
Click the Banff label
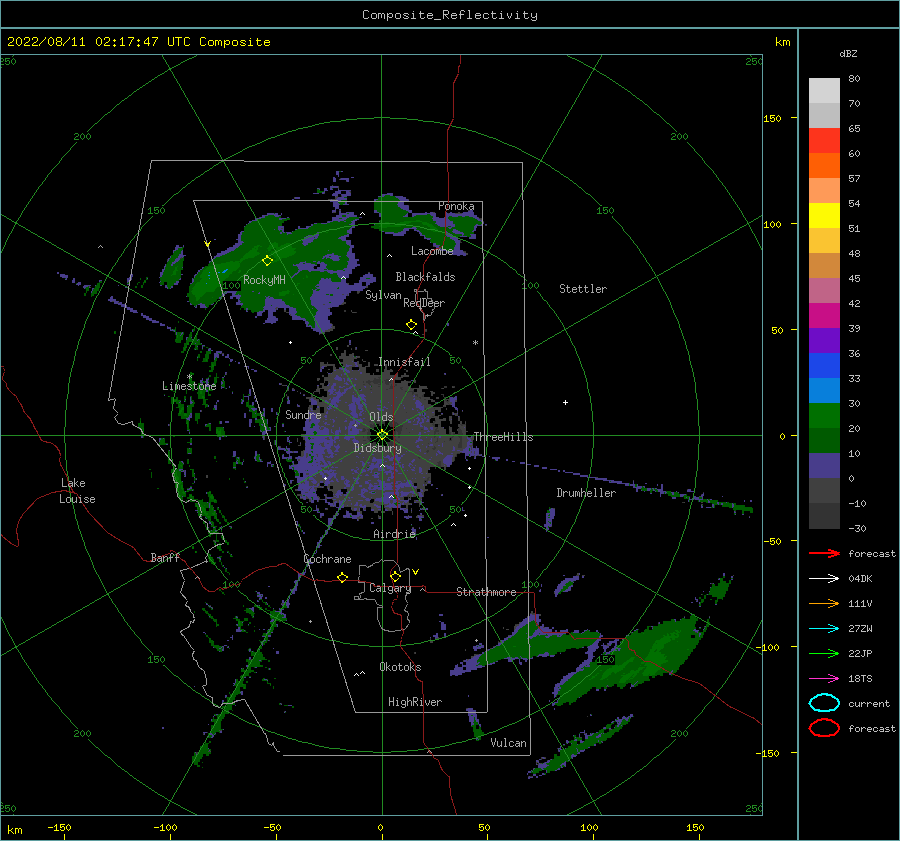pyautogui.click(x=165, y=557)
